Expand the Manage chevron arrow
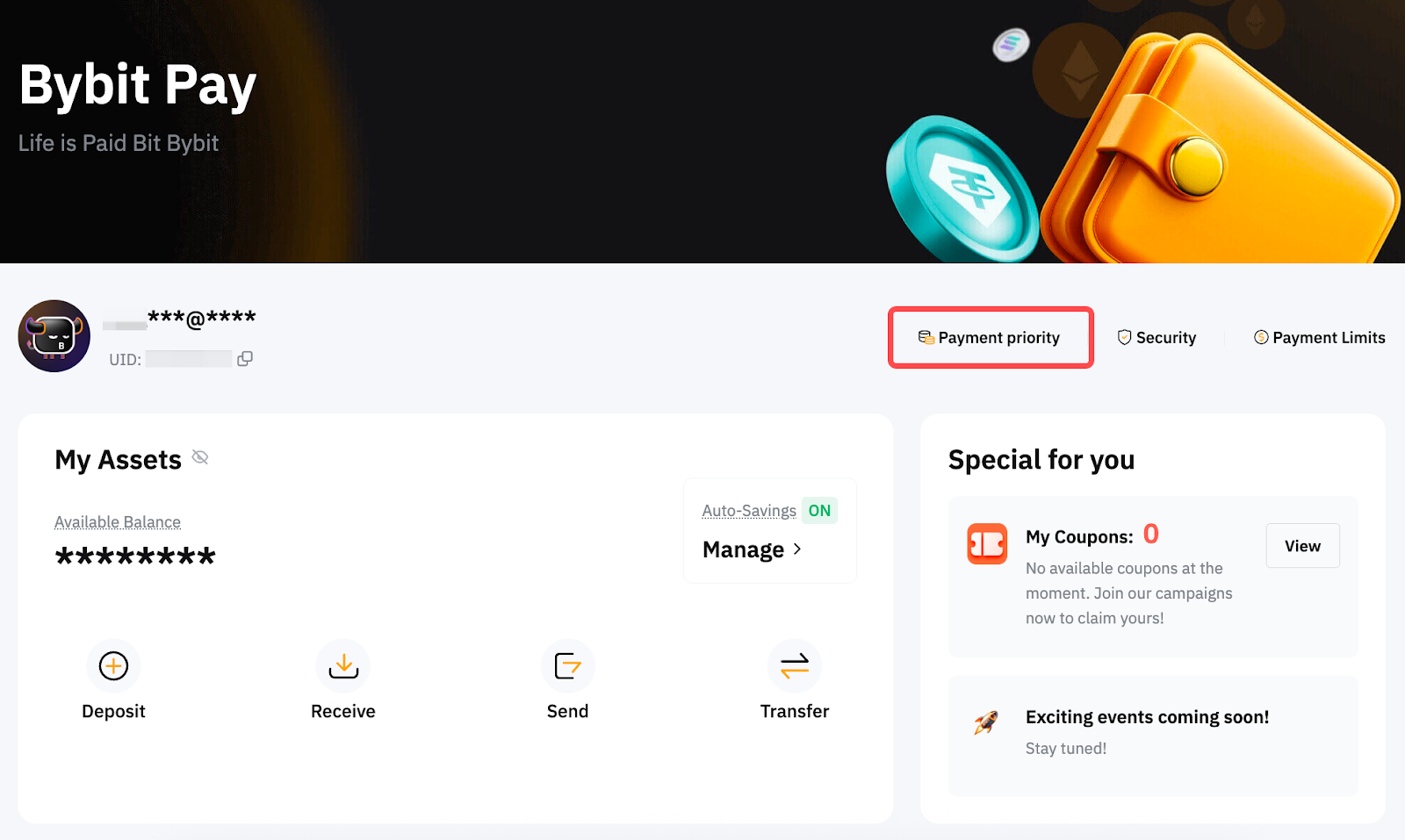 point(797,549)
